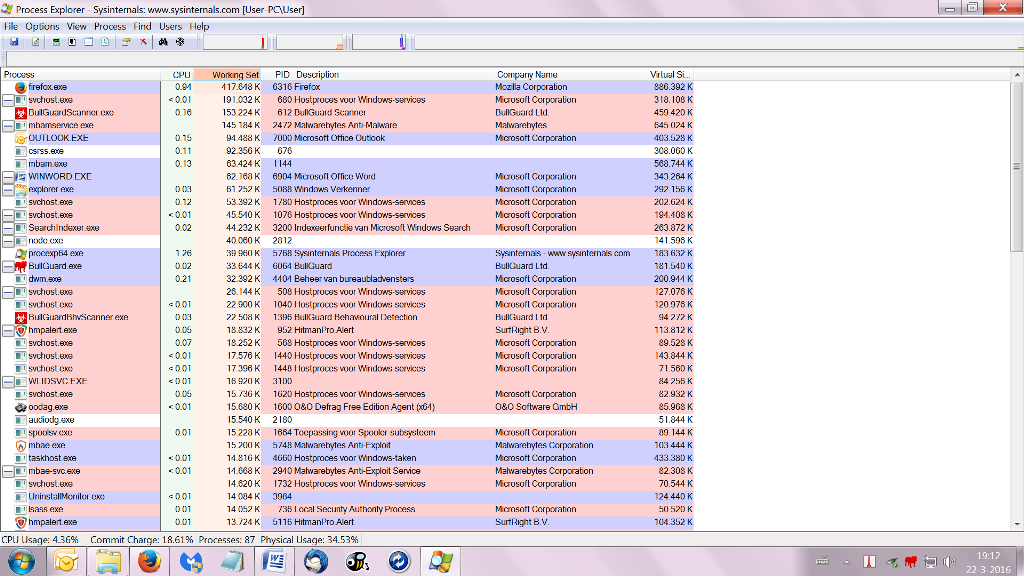Click the oodag.exe process icon

click(x=20, y=407)
